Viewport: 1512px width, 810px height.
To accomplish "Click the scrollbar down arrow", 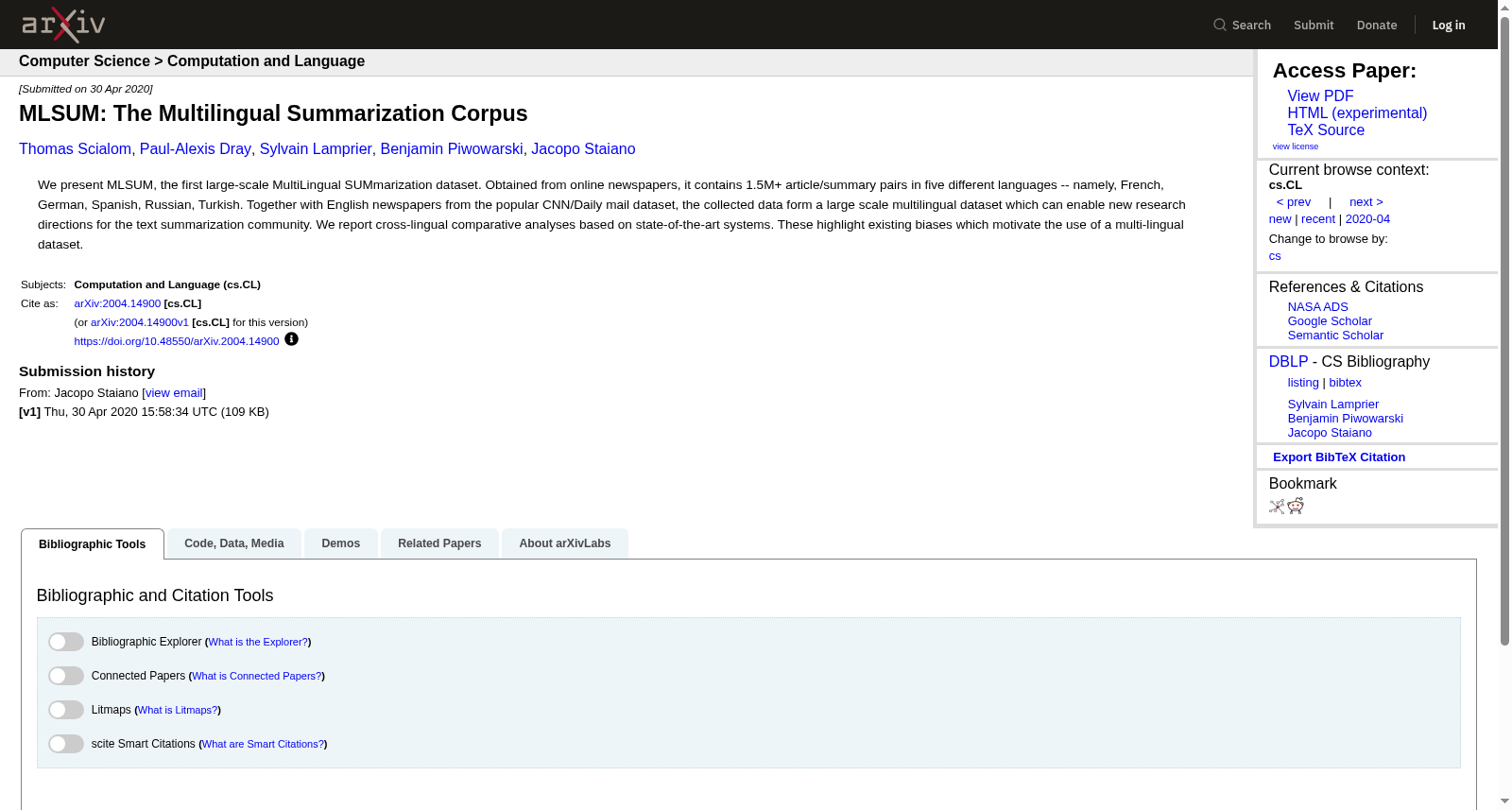I will (x=1504, y=801).
